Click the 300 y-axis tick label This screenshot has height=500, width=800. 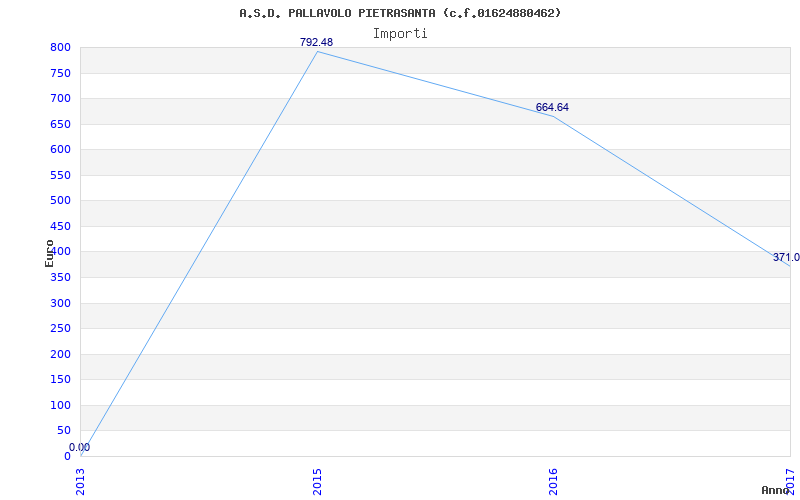[60, 304]
